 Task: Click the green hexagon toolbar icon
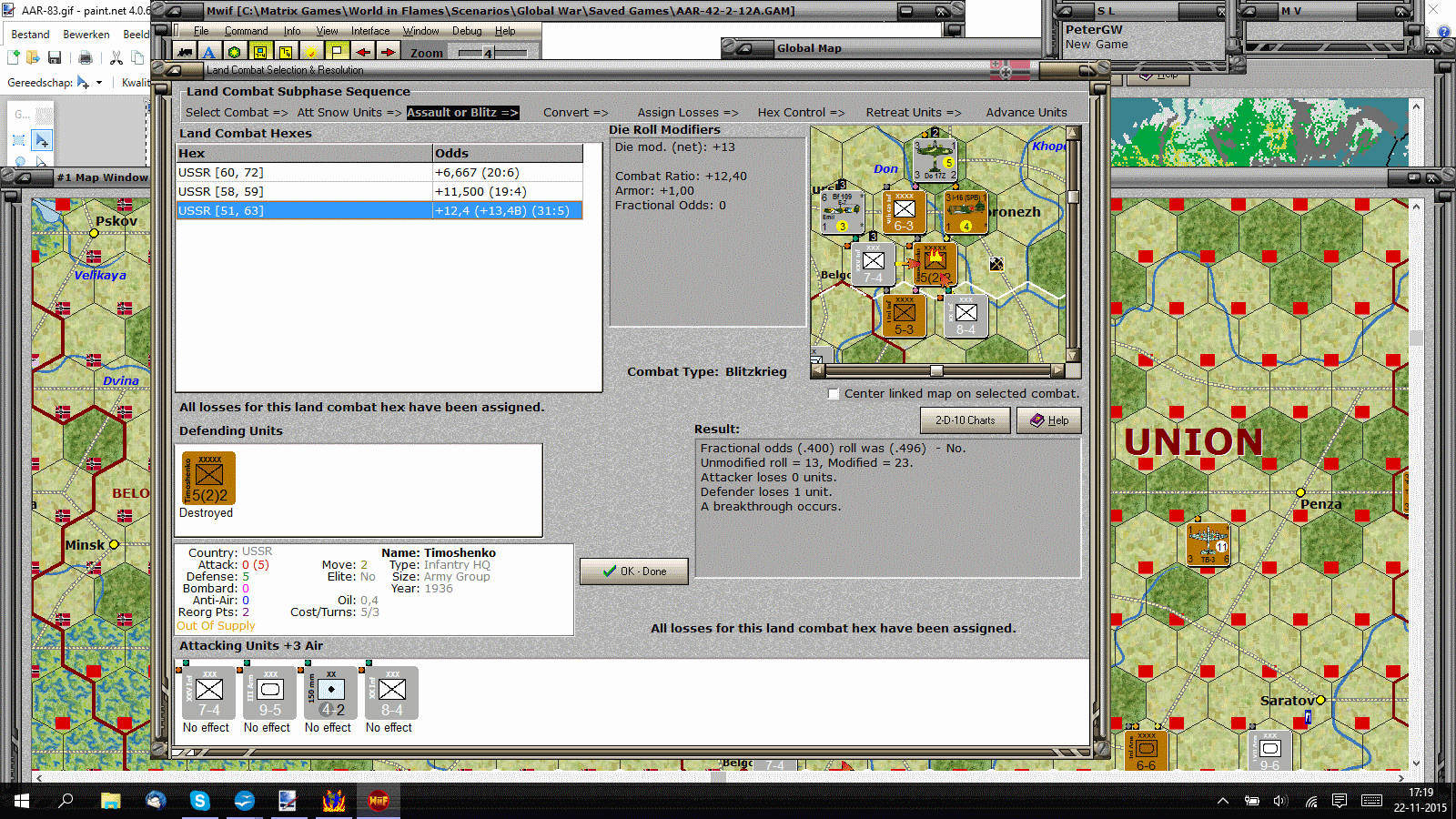point(234,52)
